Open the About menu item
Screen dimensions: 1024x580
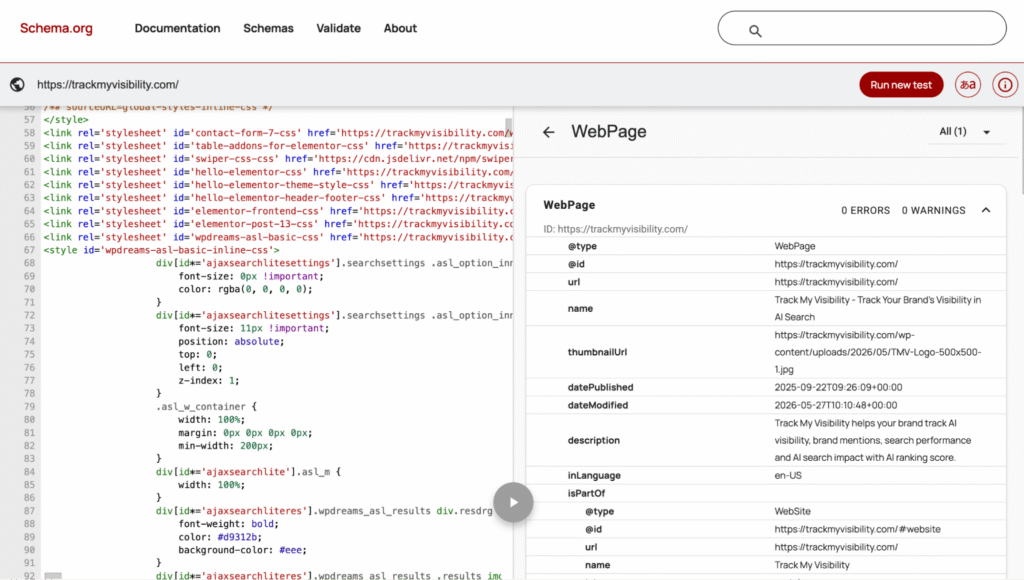(x=400, y=28)
